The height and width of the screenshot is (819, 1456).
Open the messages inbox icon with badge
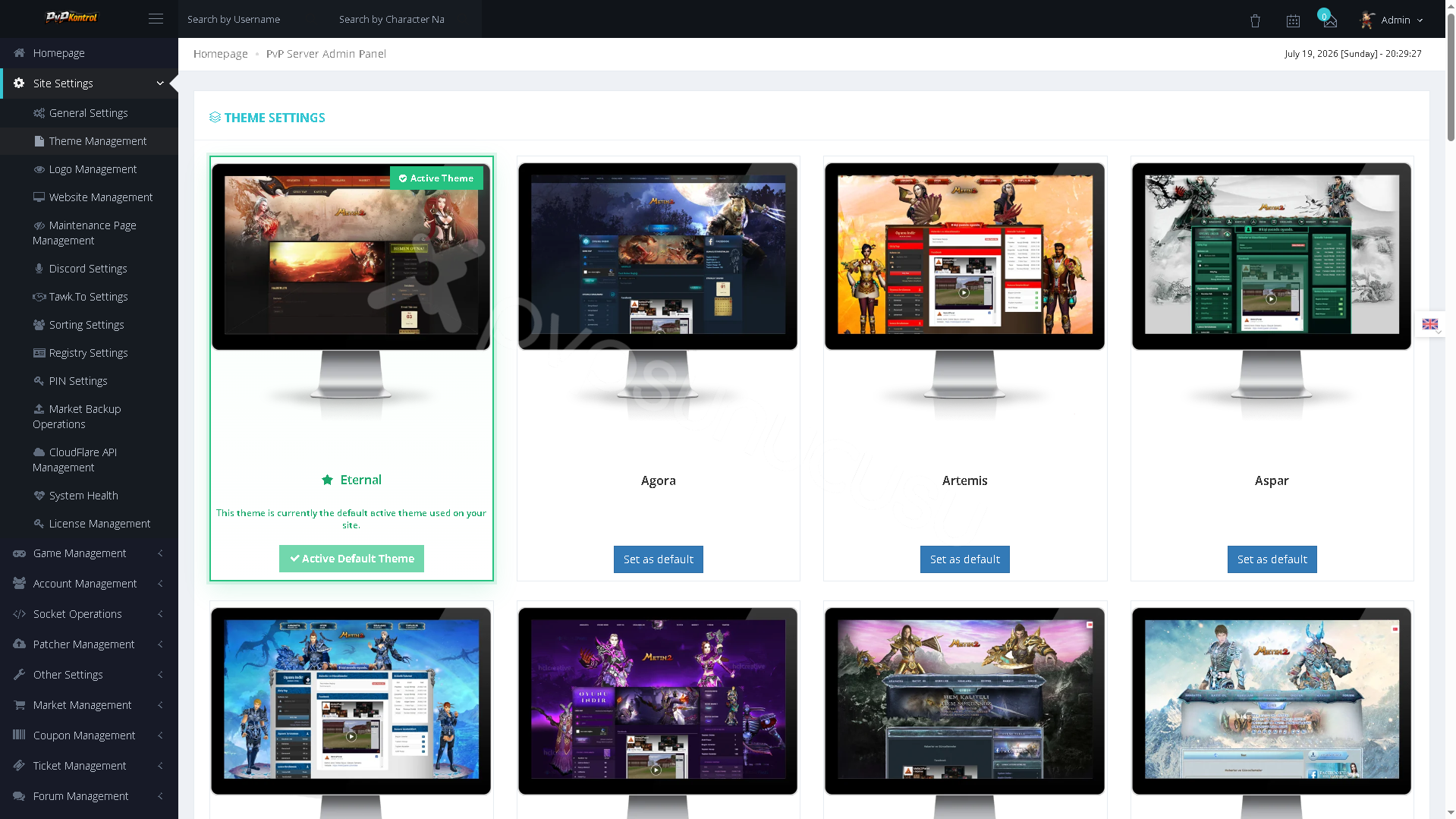tap(1329, 20)
